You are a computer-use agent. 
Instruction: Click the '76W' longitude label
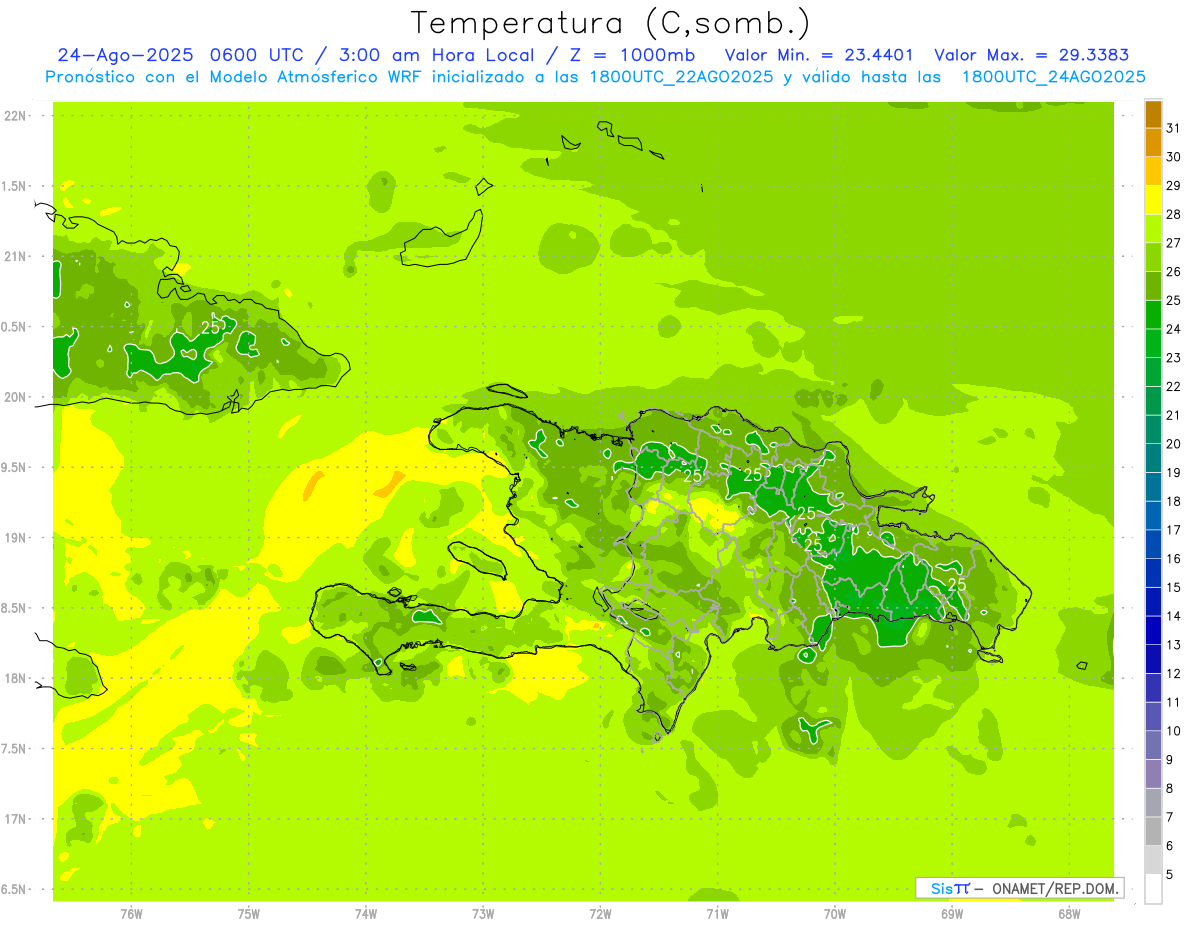click(131, 914)
